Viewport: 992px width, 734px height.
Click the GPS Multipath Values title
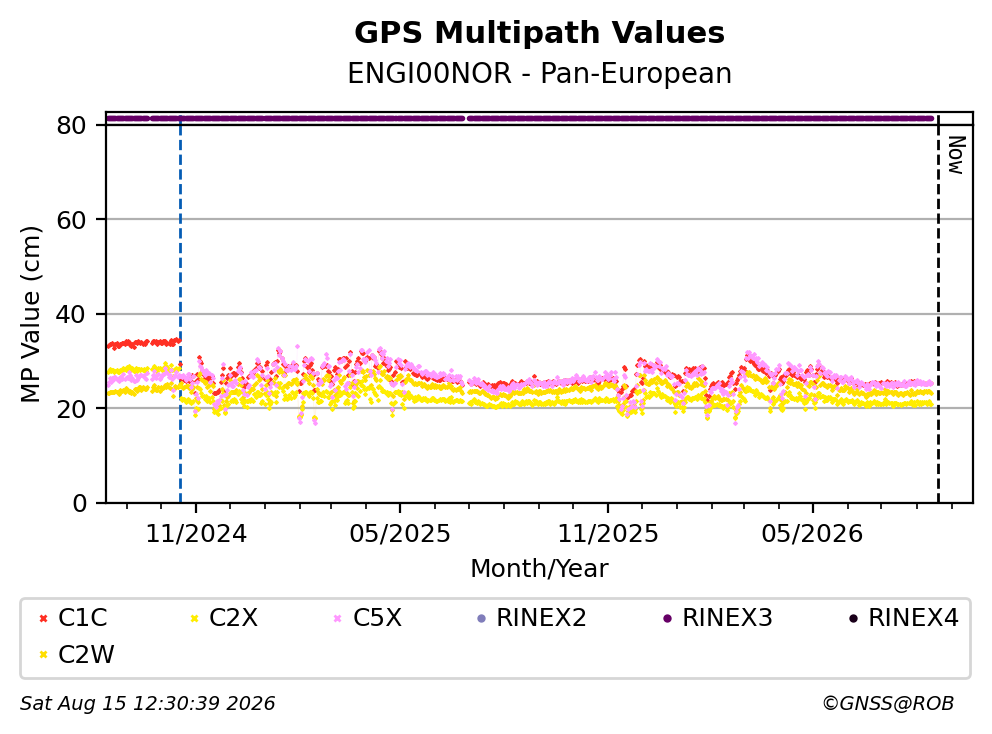click(540, 32)
